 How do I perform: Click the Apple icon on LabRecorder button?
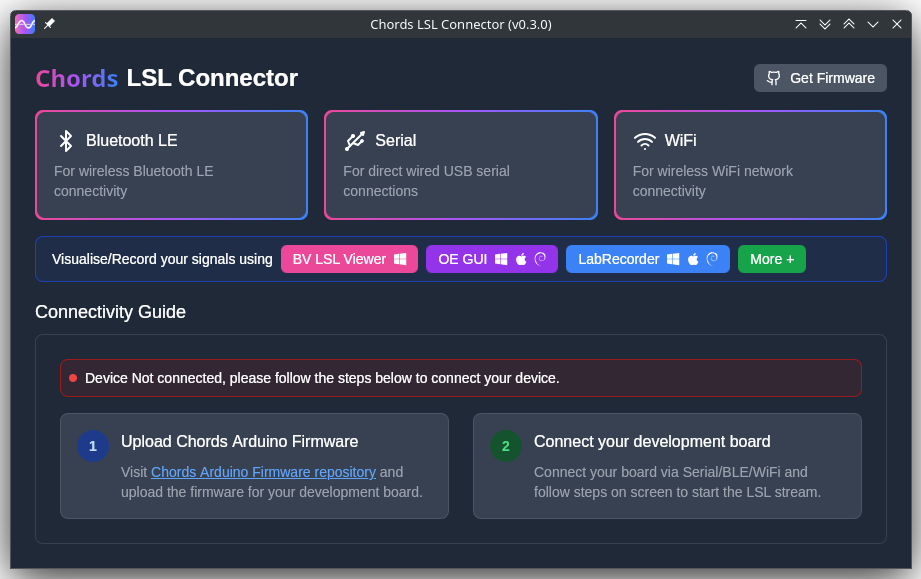(x=694, y=259)
